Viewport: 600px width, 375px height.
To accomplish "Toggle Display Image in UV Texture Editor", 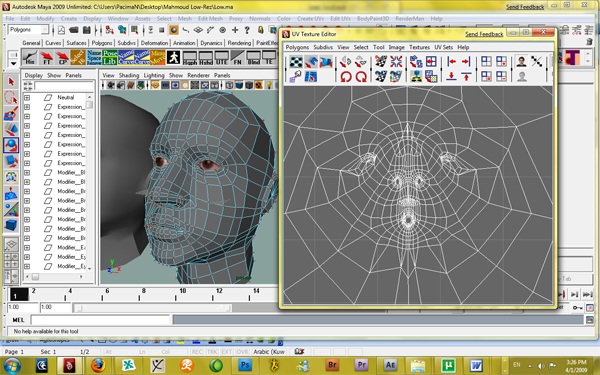I will 521,62.
